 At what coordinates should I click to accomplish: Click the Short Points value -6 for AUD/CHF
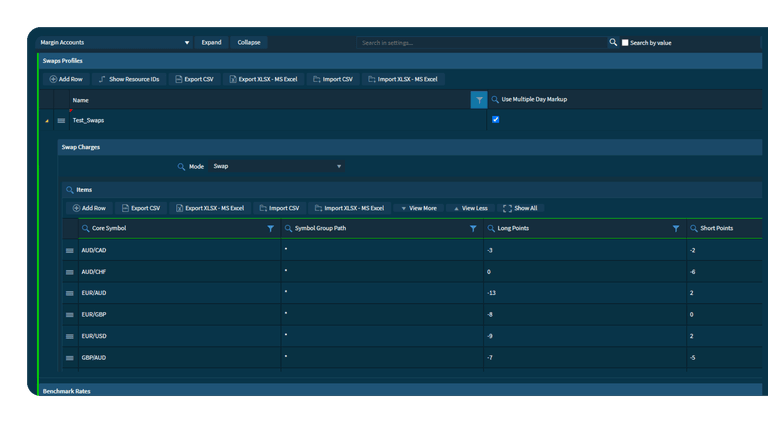693,272
